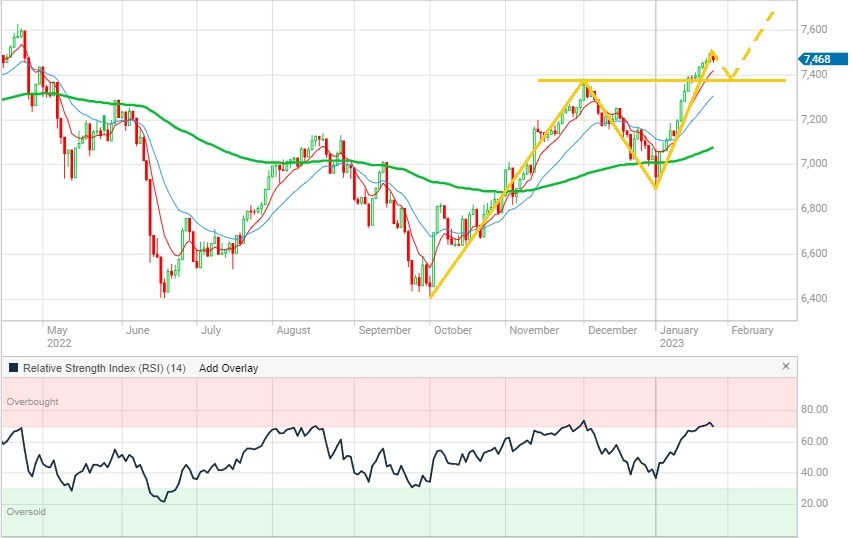Click the May 2022 date axis label
This screenshot has width=852, height=538.
[x=57, y=336]
